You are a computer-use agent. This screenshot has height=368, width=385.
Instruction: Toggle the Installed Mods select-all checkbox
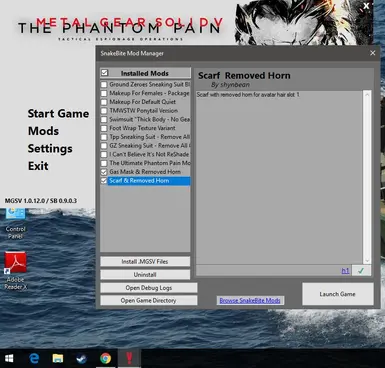coord(105,73)
